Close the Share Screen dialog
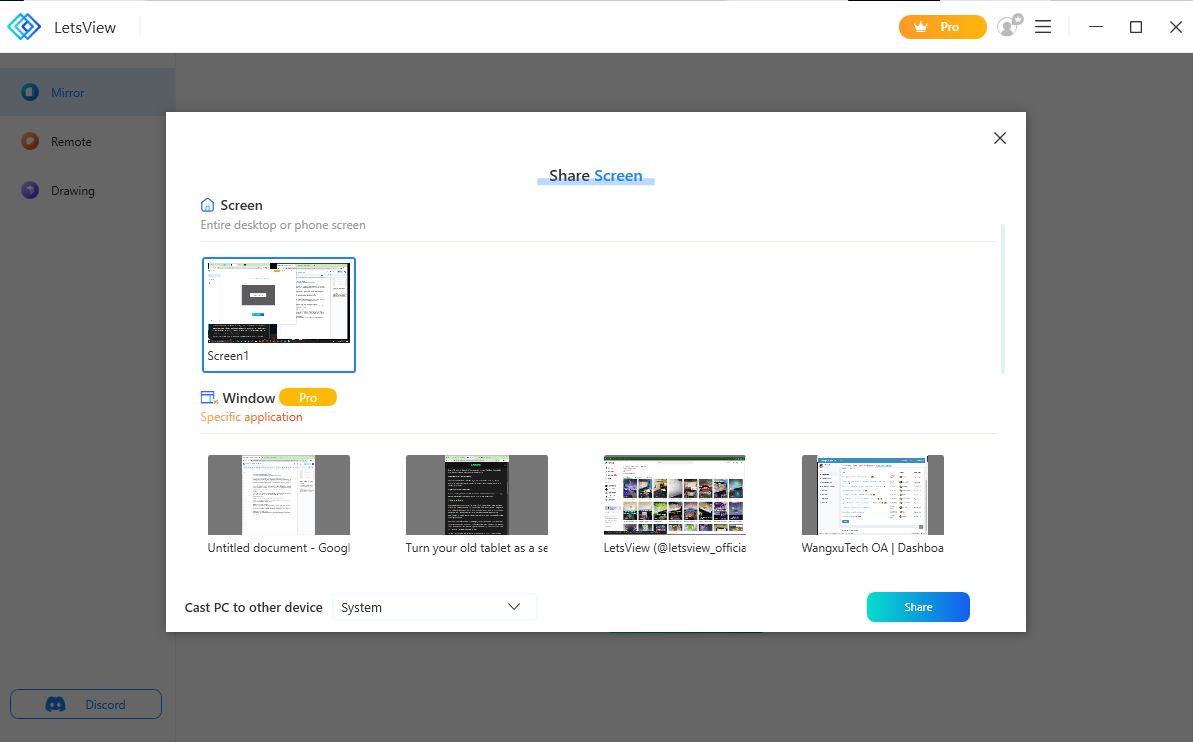Viewport: 1193px width, 742px height. [x=999, y=139]
